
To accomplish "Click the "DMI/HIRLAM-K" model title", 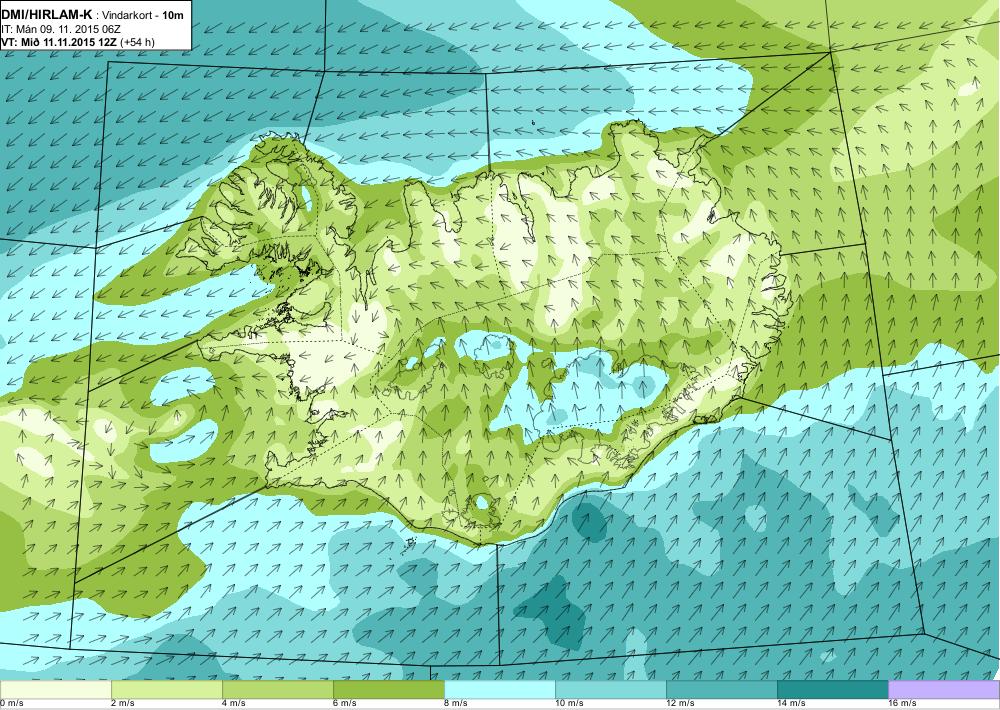I will click(47, 15).
